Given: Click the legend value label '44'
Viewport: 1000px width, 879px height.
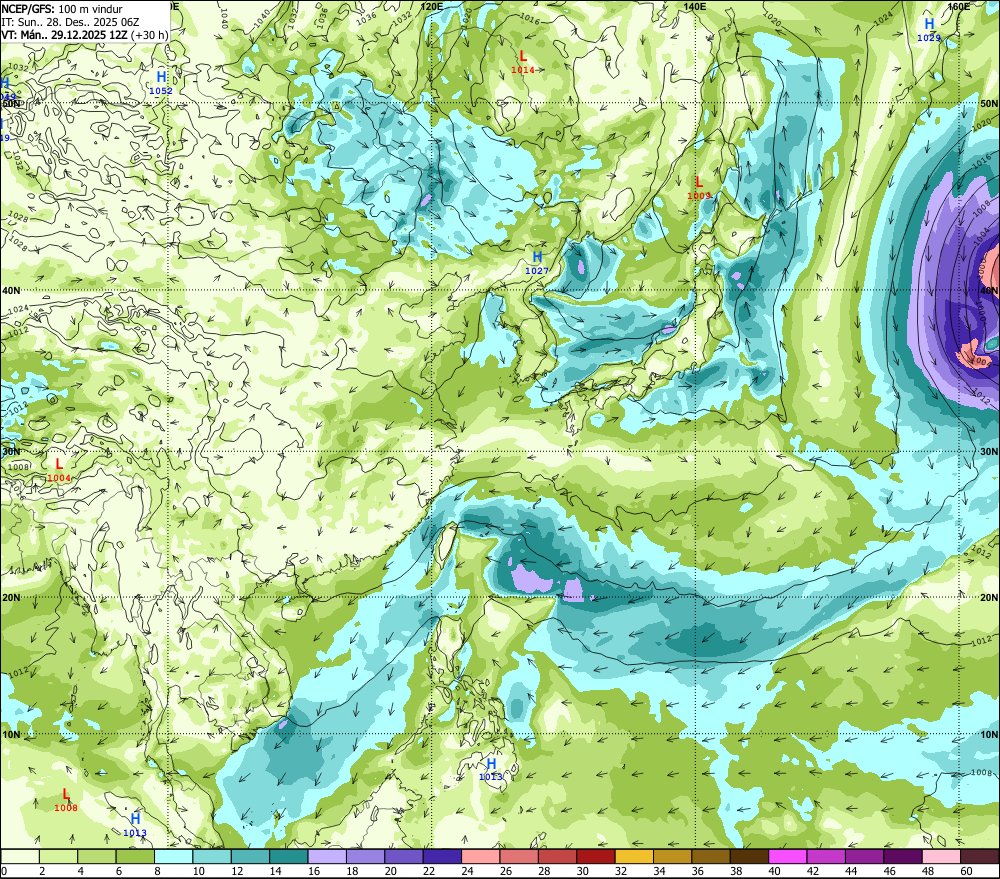Looking at the screenshot, I should [x=851, y=871].
